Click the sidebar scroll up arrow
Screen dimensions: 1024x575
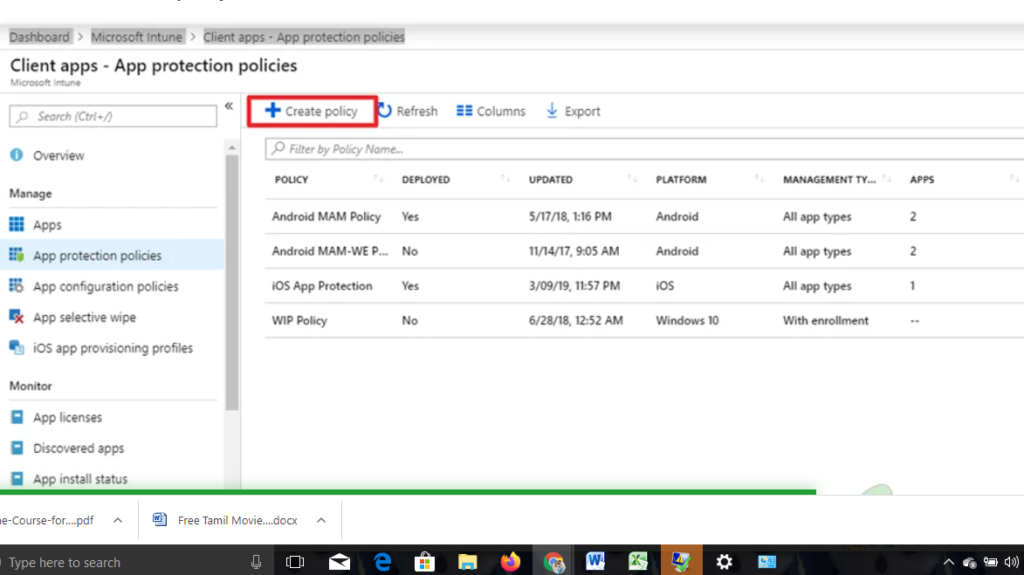(x=232, y=148)
